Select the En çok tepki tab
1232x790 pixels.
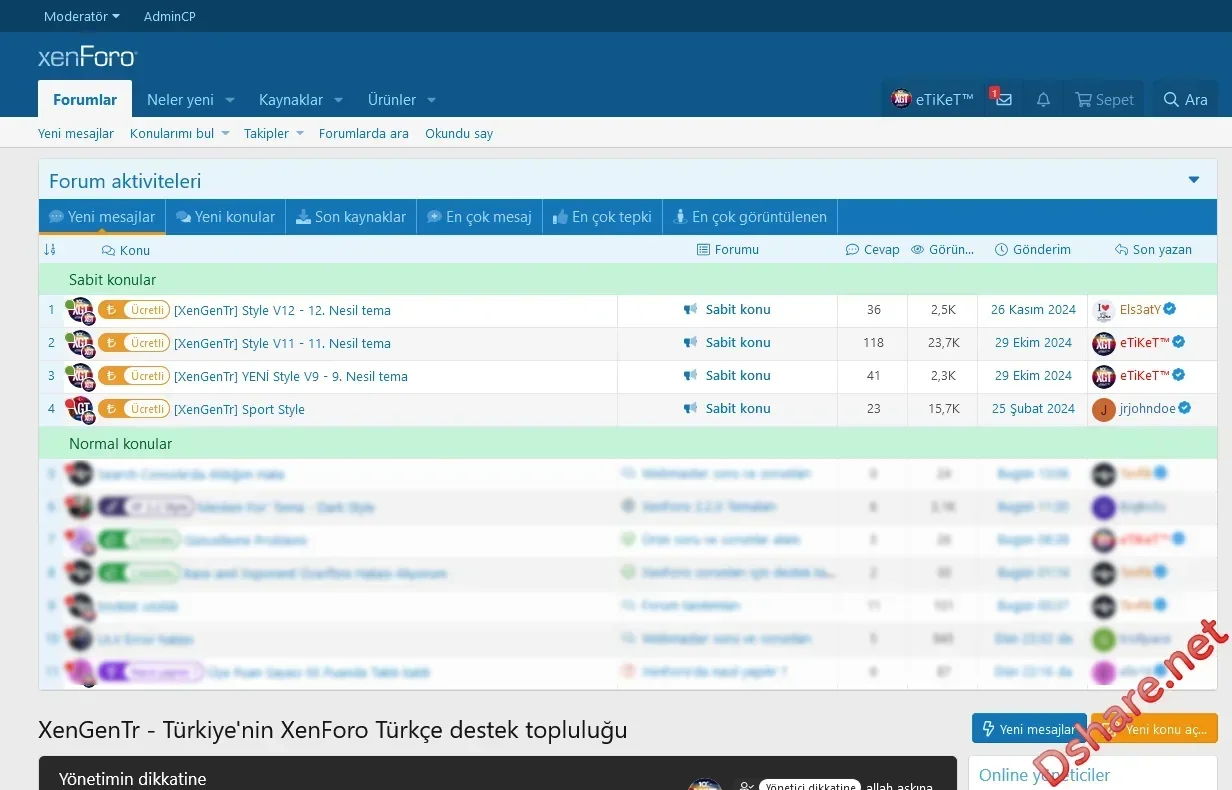pos(602,216)
